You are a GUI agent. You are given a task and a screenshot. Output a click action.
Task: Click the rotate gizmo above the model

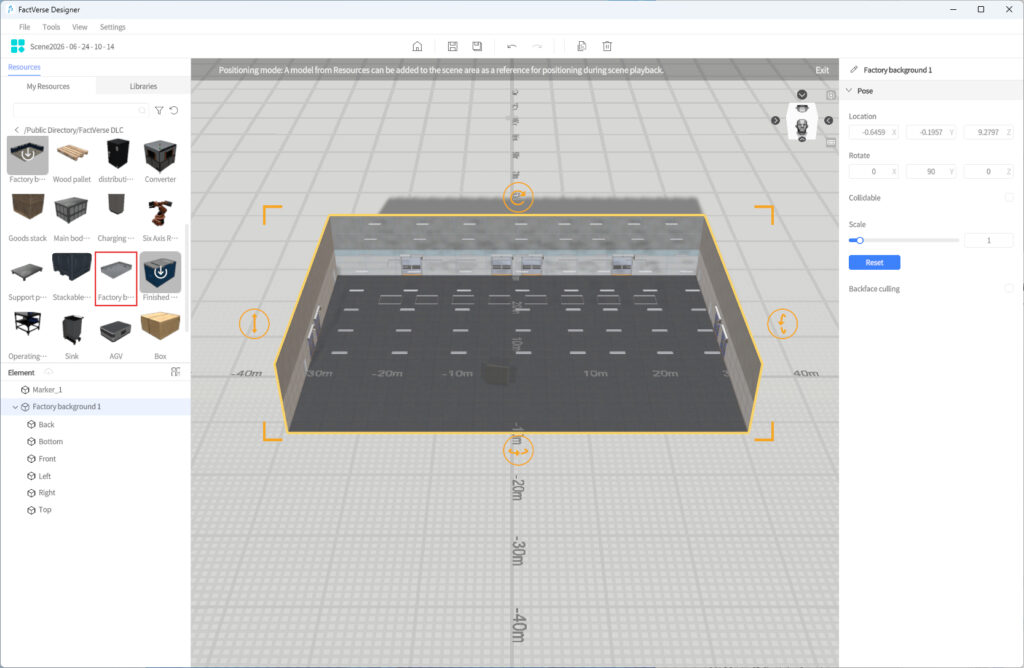[x=519, y=197]
